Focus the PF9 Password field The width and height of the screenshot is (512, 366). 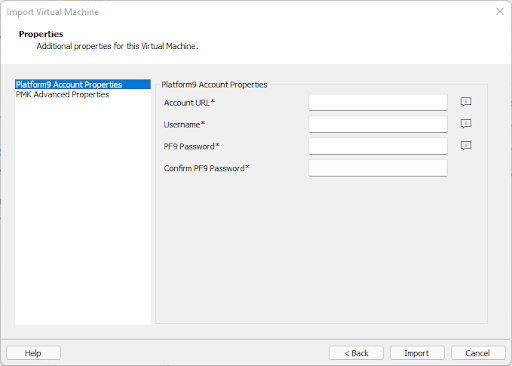[x=378, y=146]
